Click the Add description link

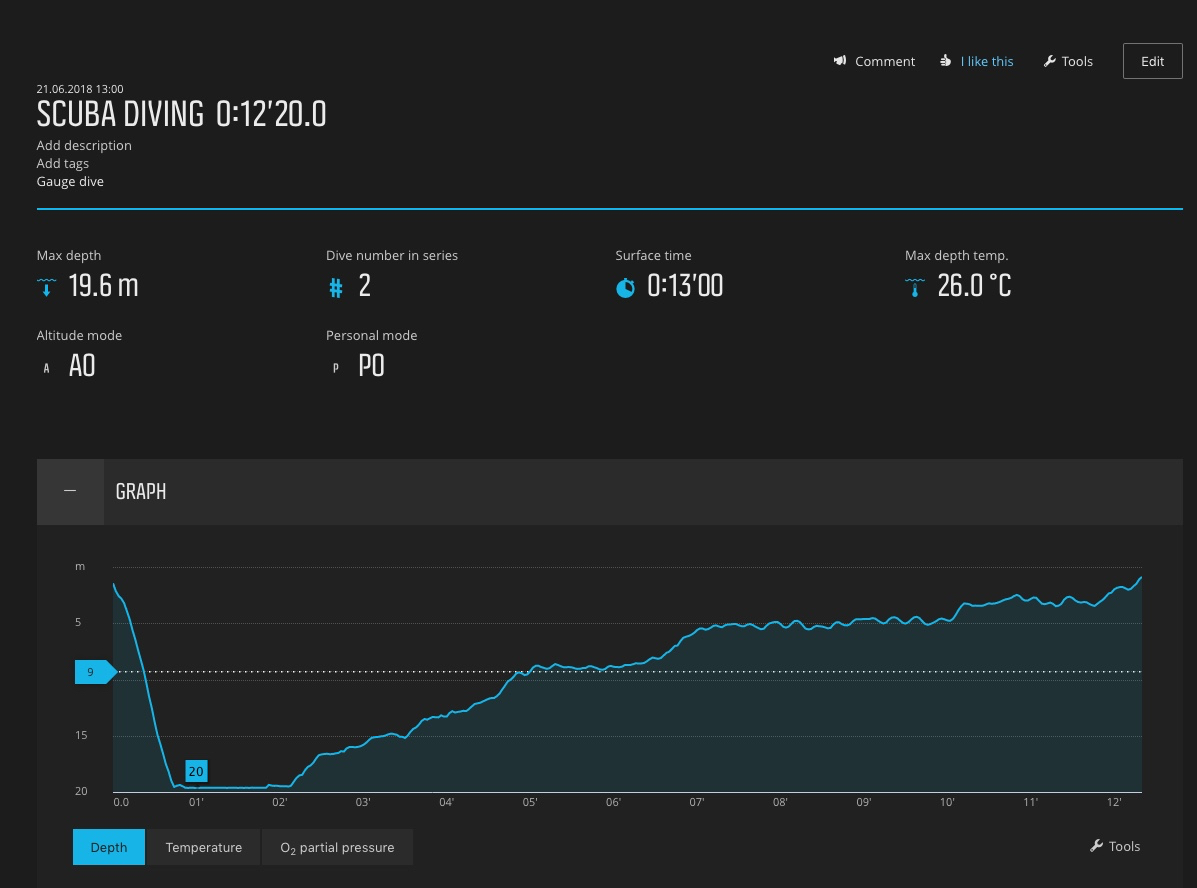coord(84,145)
